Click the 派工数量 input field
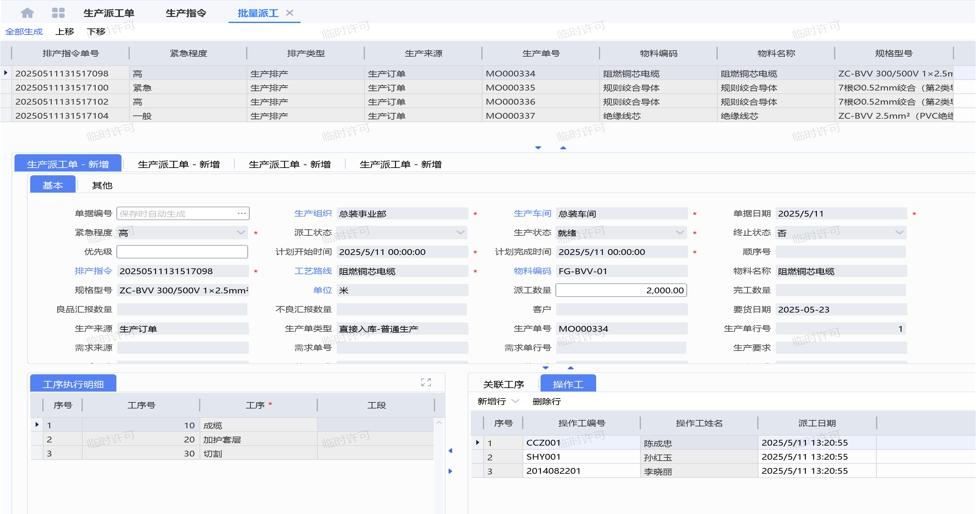 pyautogui.click(x=621, y=290)
